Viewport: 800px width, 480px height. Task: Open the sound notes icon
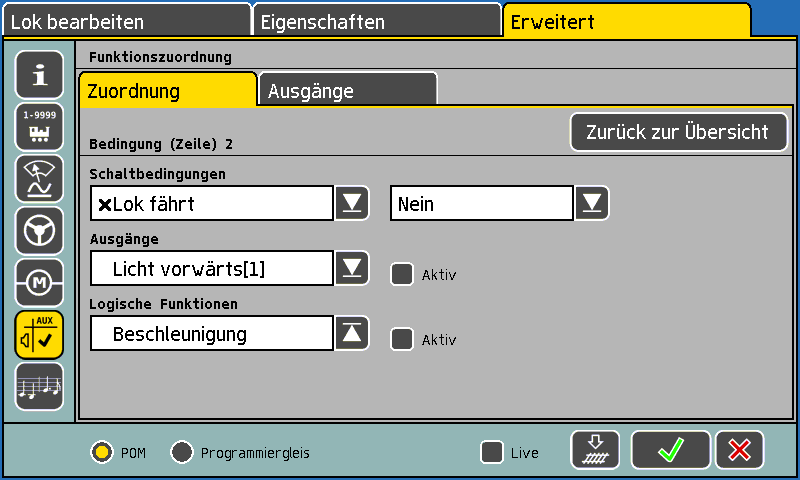click(39, 387)
